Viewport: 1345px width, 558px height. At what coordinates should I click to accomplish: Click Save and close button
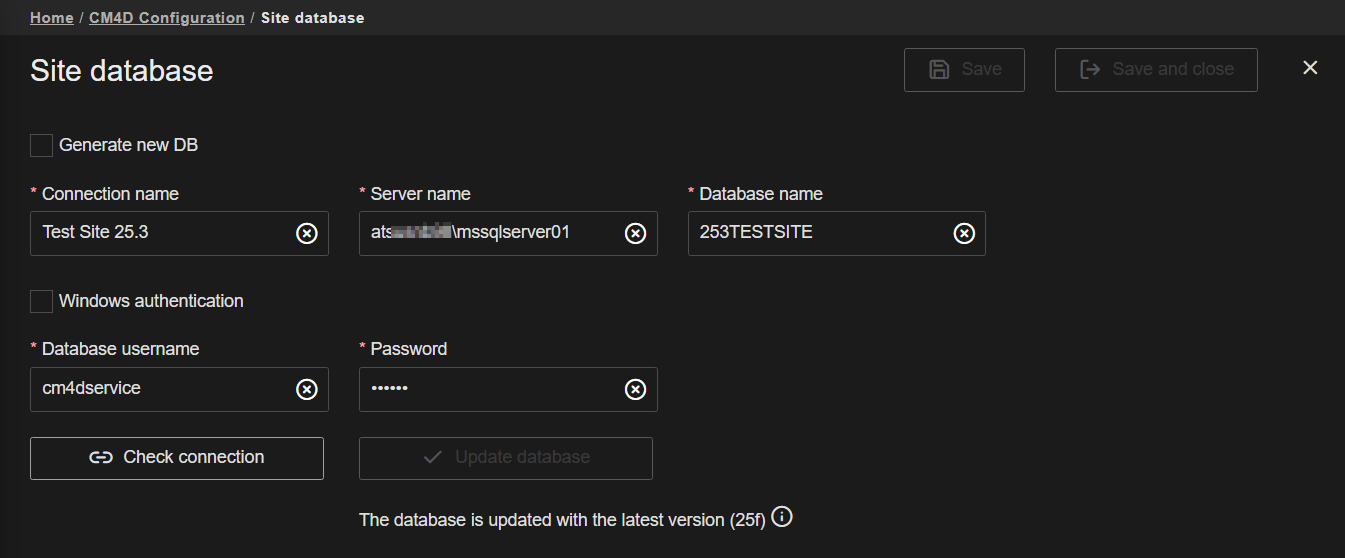pyautogui.click(x=1156, y=70)
